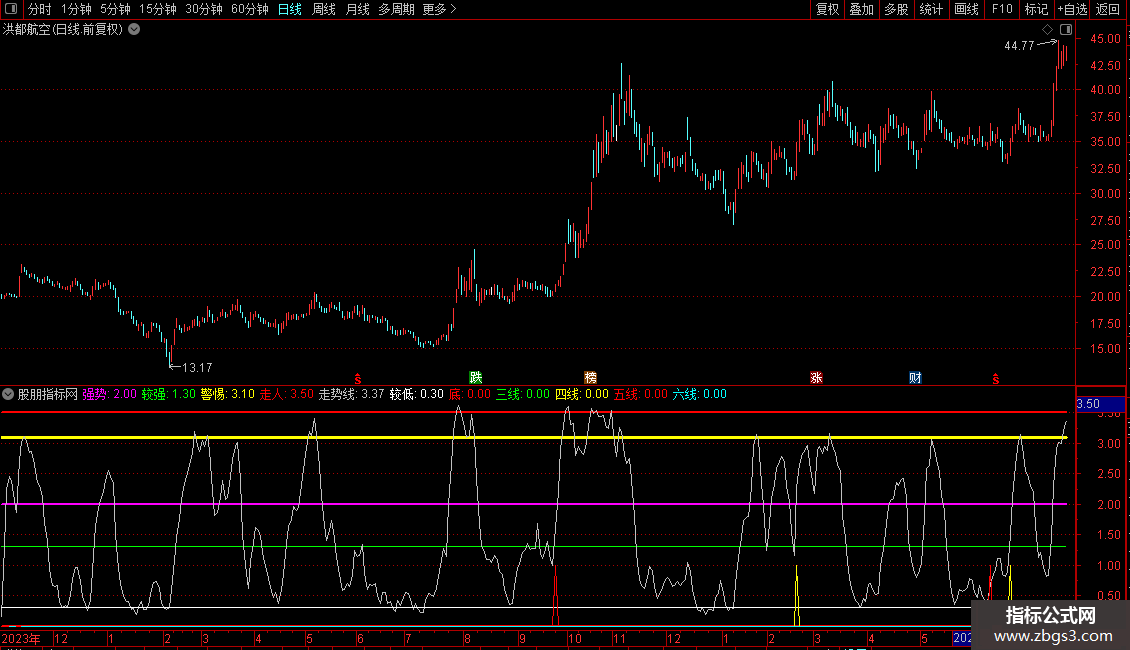Click the 六线: 0.00 indicator value
1130x650 pixels.
[x=700, y=394]
